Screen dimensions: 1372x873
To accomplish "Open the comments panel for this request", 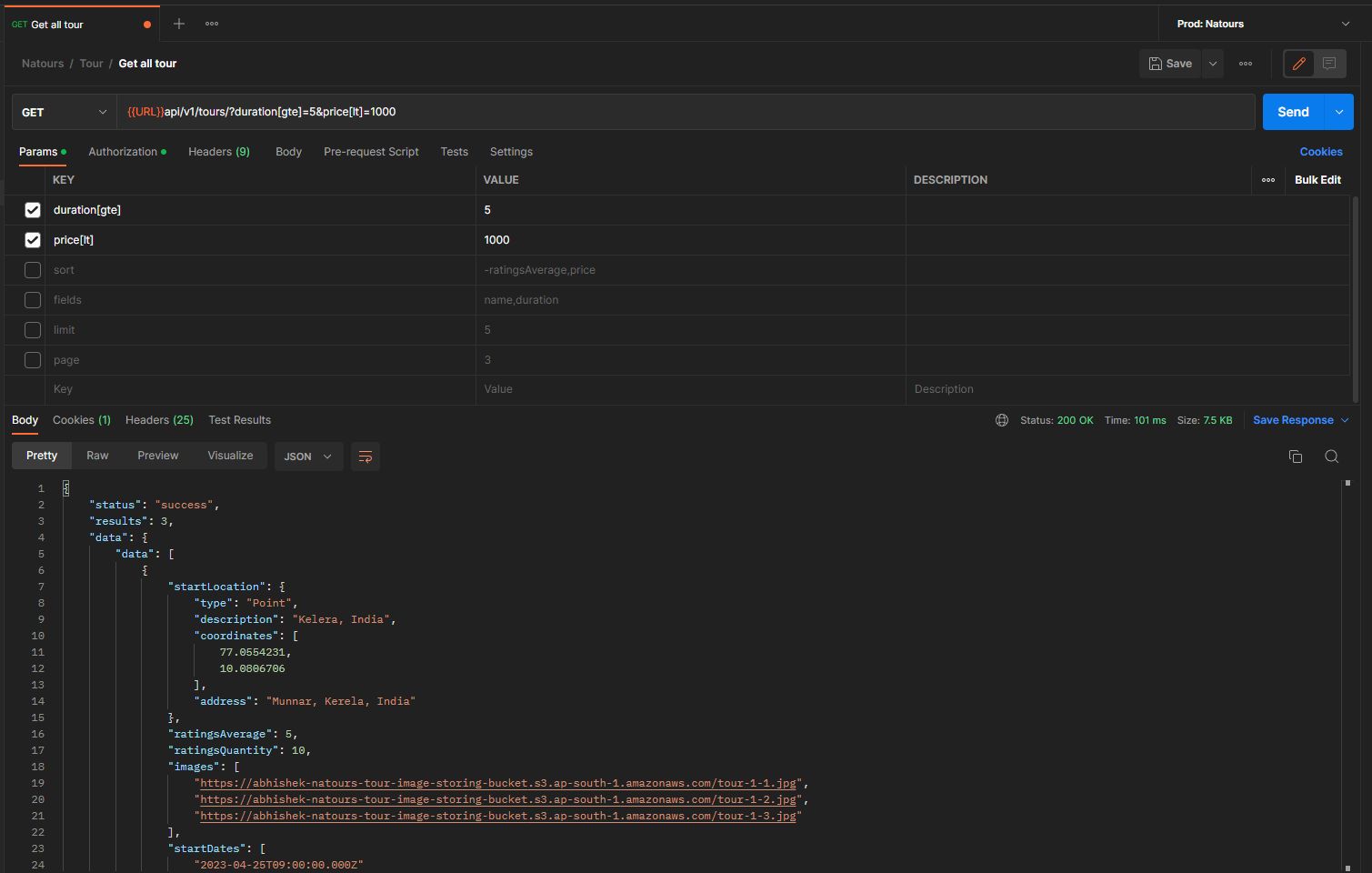I will (x=1329, y=64).
